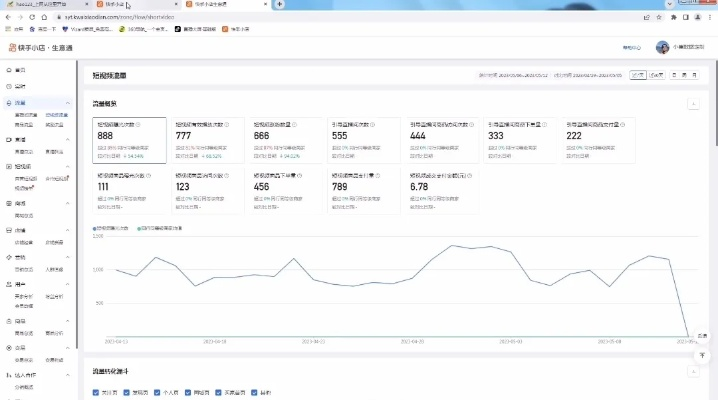The height and width of the screenshot is (400, 718).
Task: Select the 777 metric card
Action: click(x=209, y=140)
